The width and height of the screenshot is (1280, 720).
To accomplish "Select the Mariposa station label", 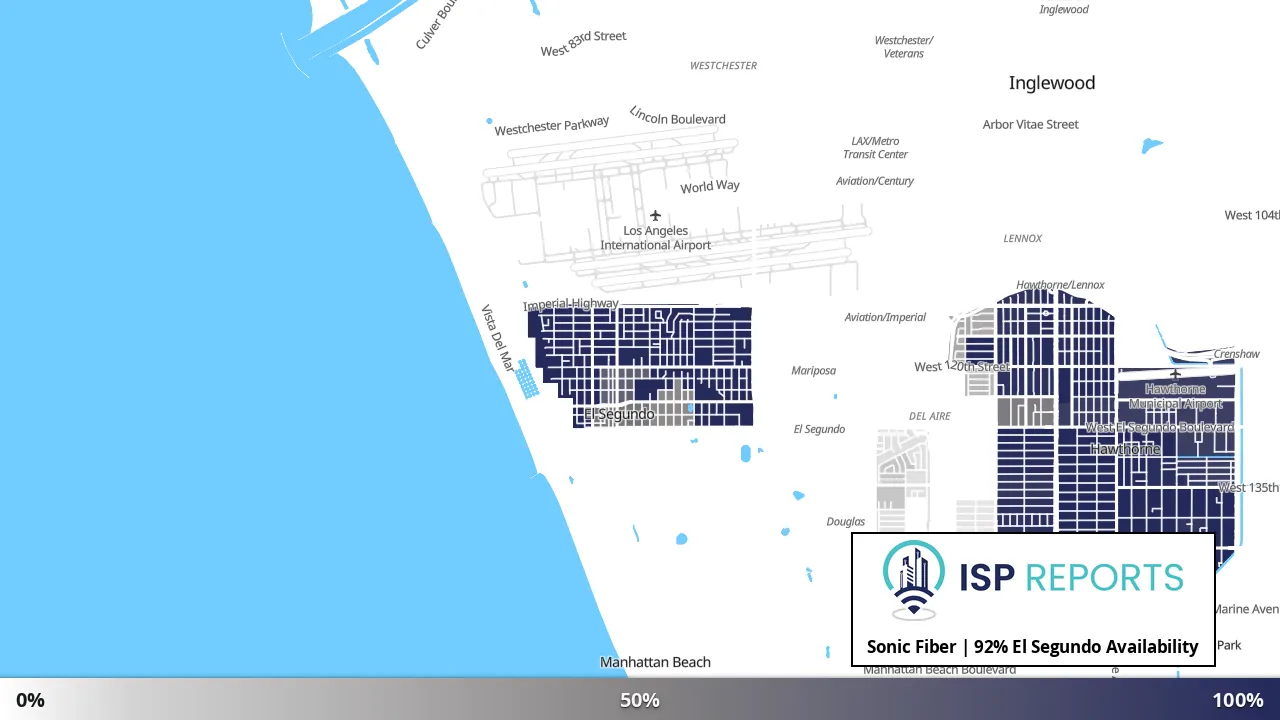I will (x=813, y=371).
